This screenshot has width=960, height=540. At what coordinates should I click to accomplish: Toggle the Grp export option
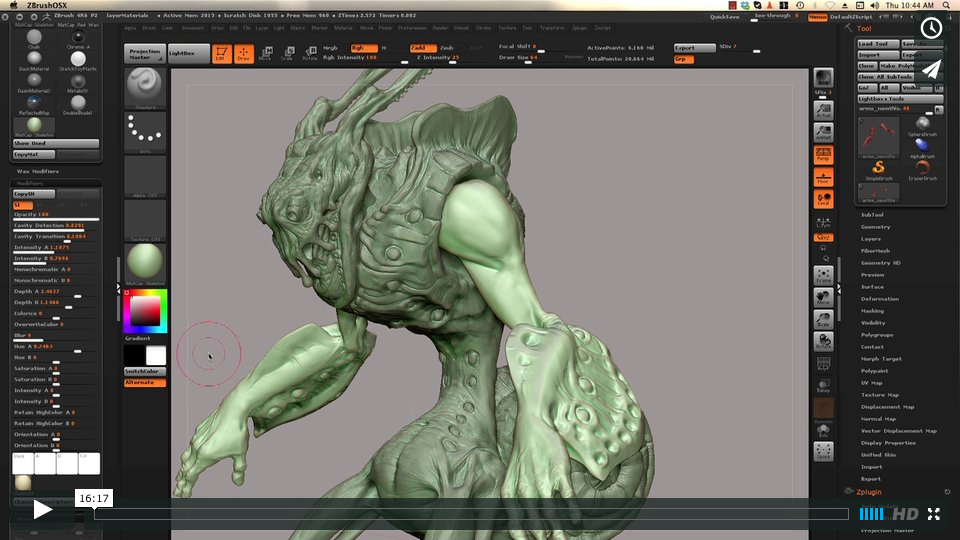(683, 59)
